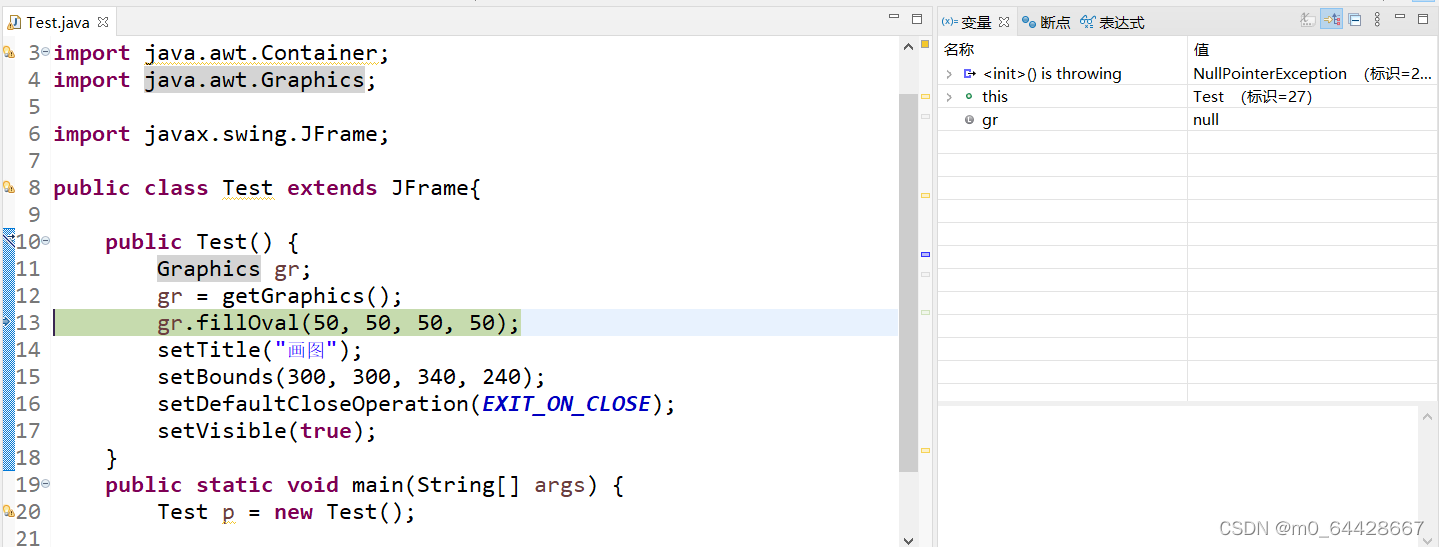Switch to the 变量 (Variables) tab
This screenshot has width=1439, height=547.
point(975,22)
